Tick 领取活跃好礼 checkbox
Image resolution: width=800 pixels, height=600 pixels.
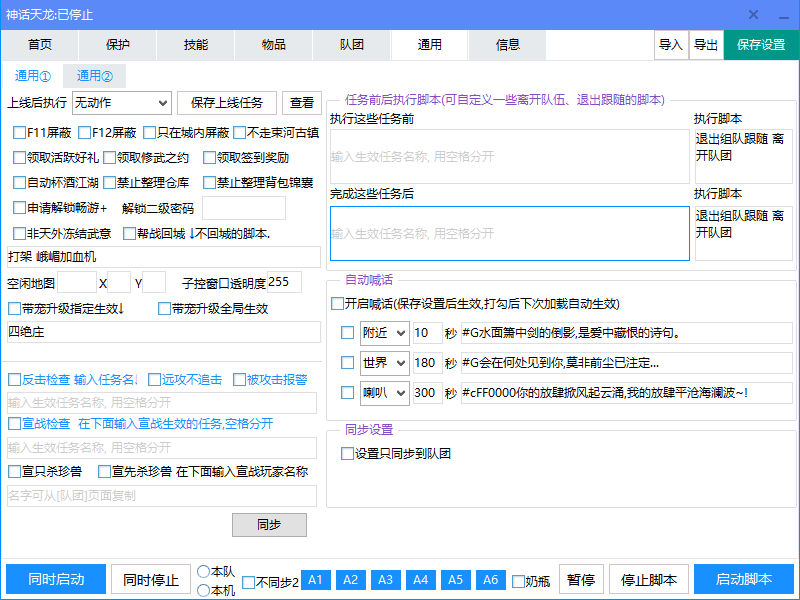click(x=19, y=158)
